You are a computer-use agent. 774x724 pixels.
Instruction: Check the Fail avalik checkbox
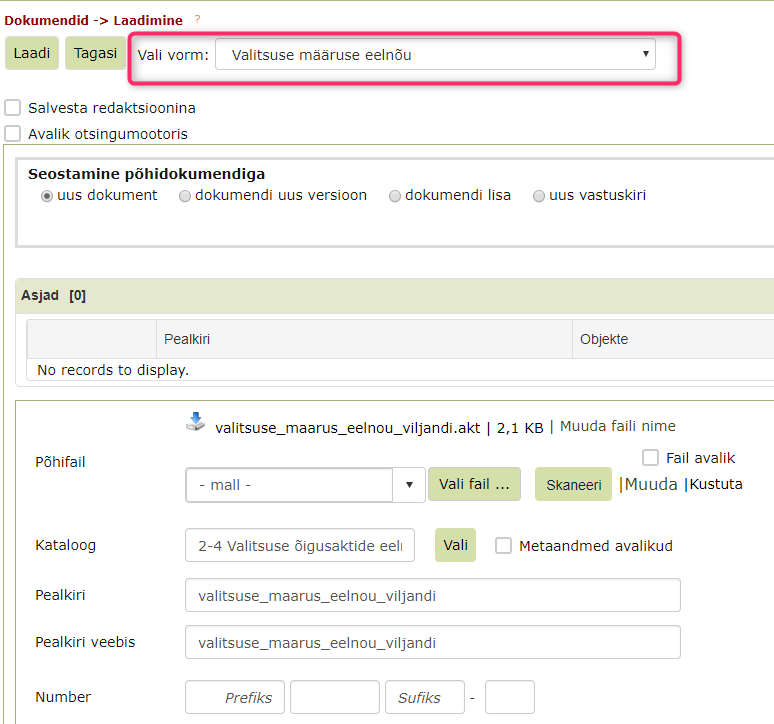point(650,458)
